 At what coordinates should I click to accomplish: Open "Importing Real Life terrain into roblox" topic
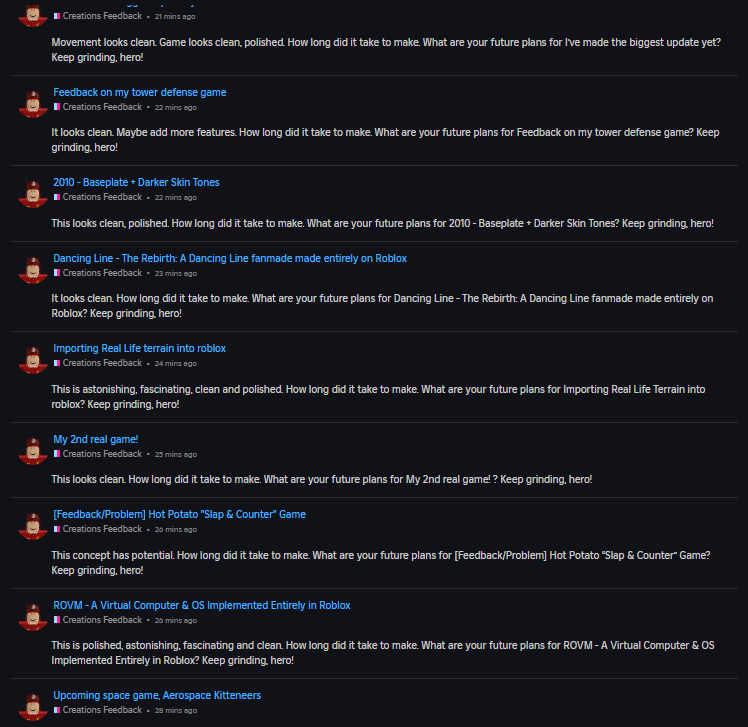[140, 348]
